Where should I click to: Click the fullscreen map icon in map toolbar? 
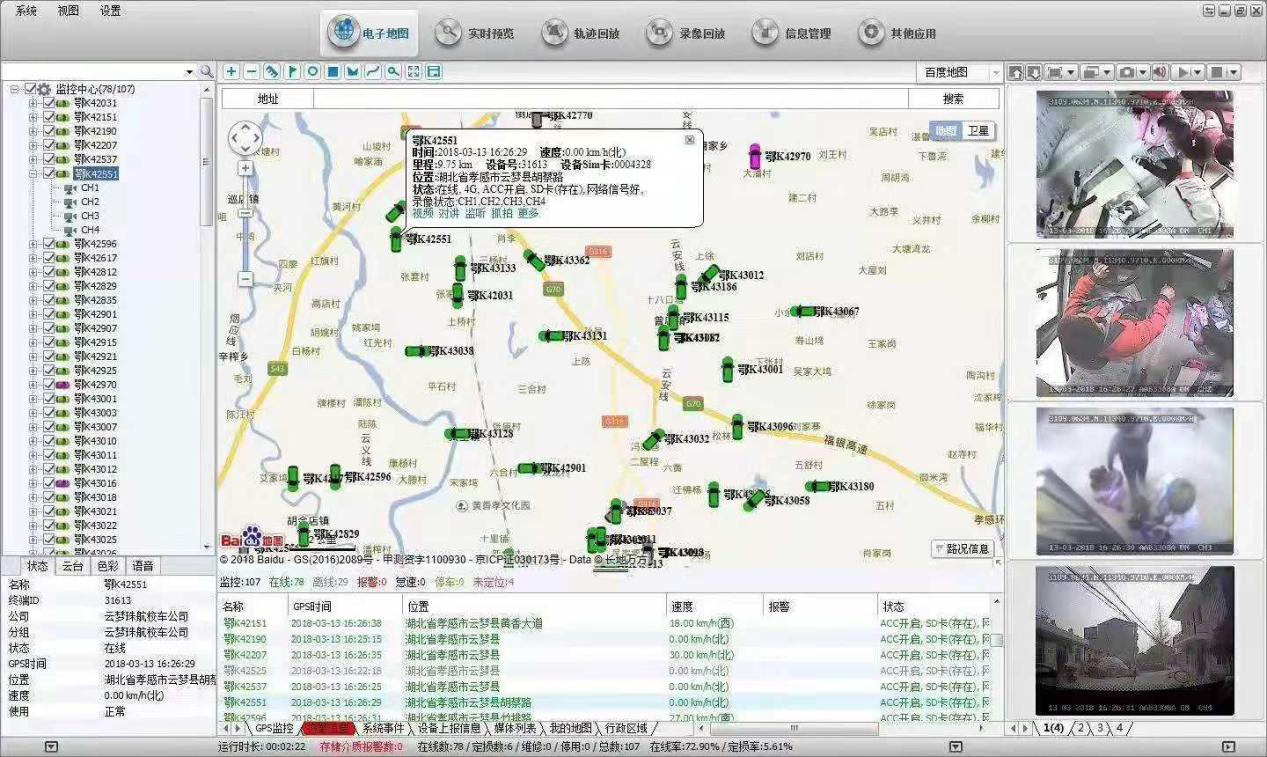tap(414, 72)
